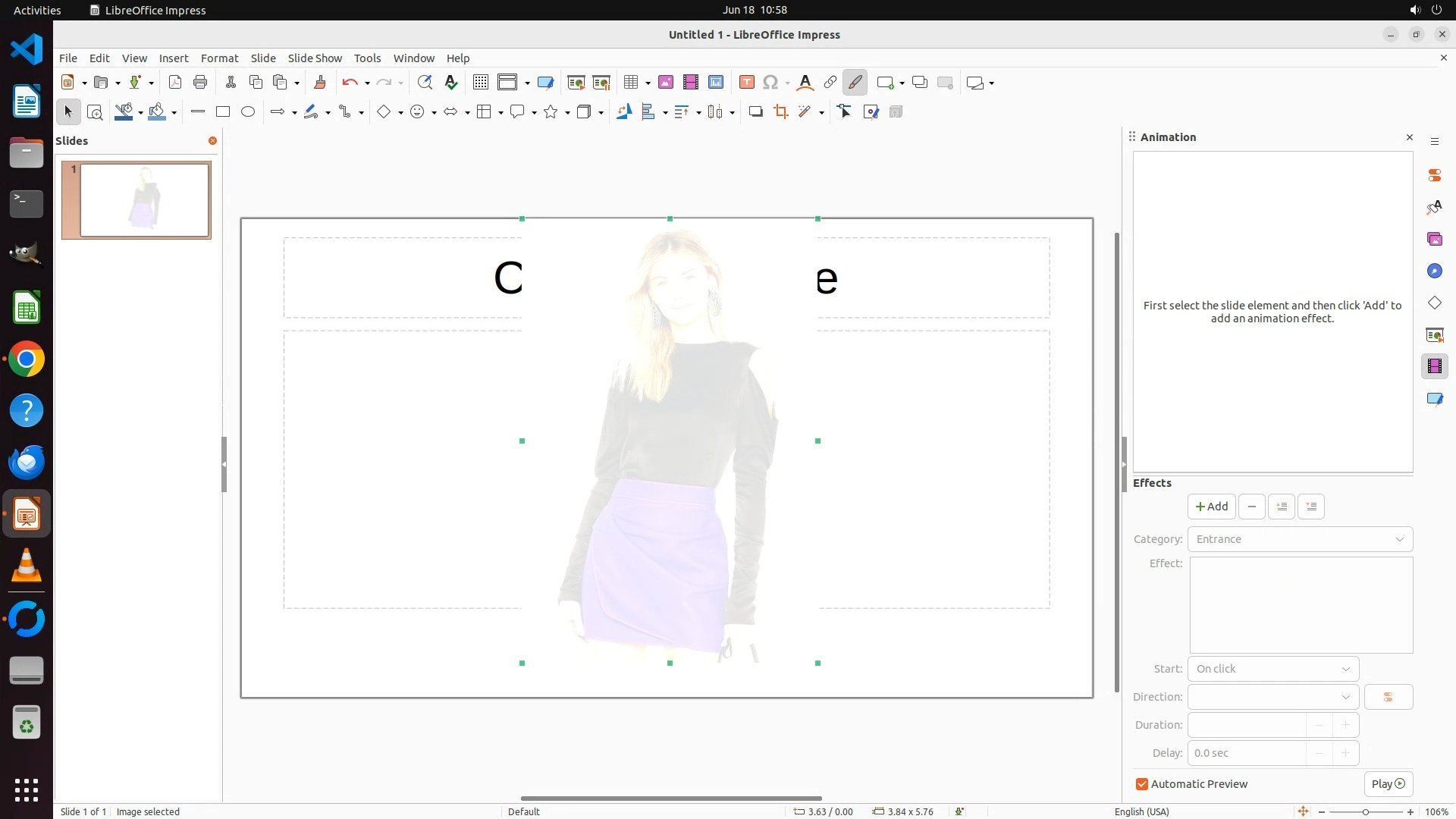Click the Insert Image toolbar icon
This screenshot has height=819, width=1456.
[665, 83]
